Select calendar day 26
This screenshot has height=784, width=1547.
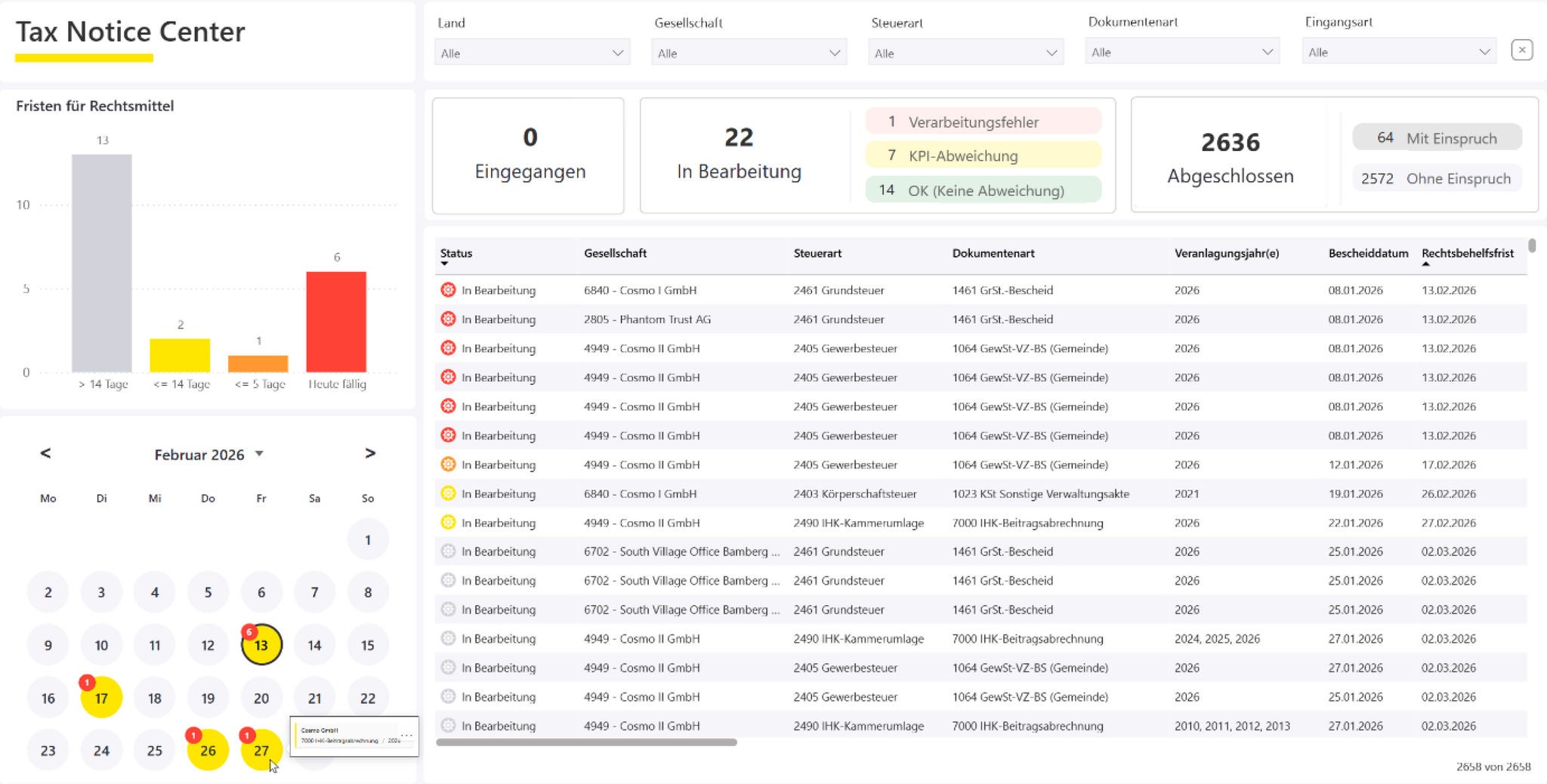pyautogui.click(x=208, y=750)
